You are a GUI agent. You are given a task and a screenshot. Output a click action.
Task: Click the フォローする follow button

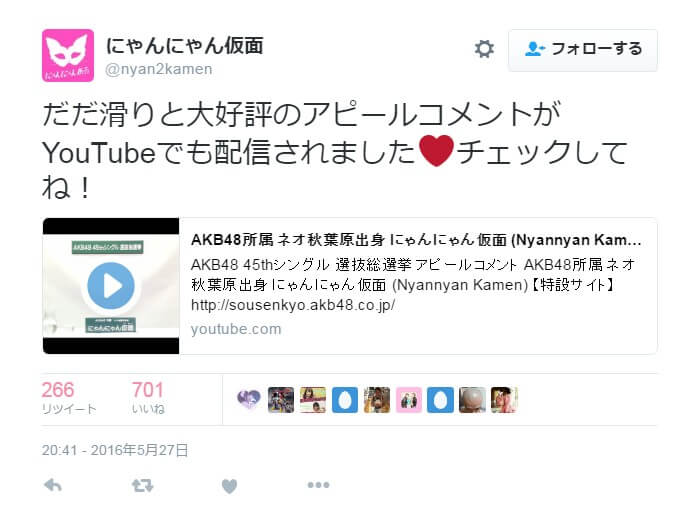click(x=583, y=50)
